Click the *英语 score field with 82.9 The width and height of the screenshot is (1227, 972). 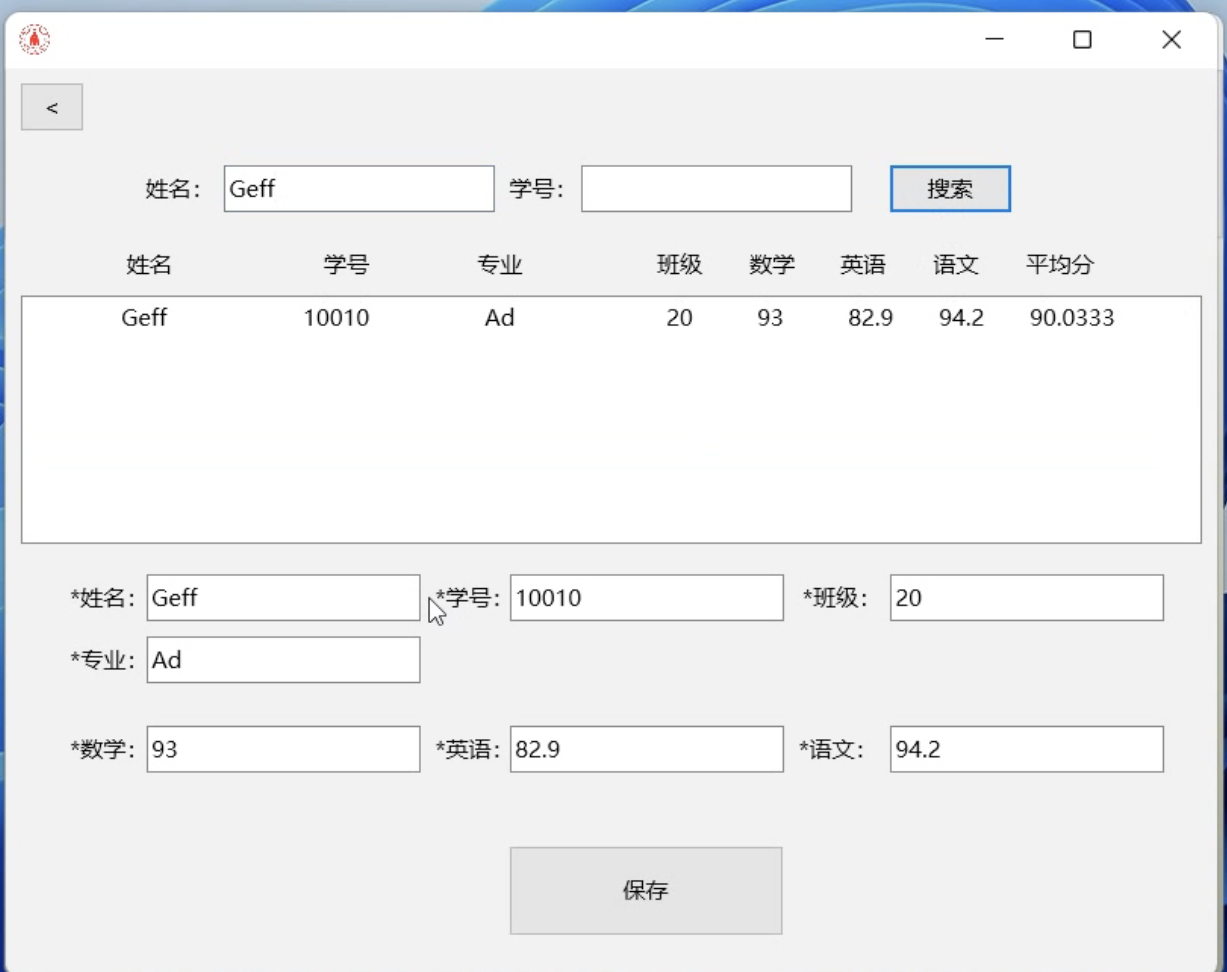(x=646, y=749)
